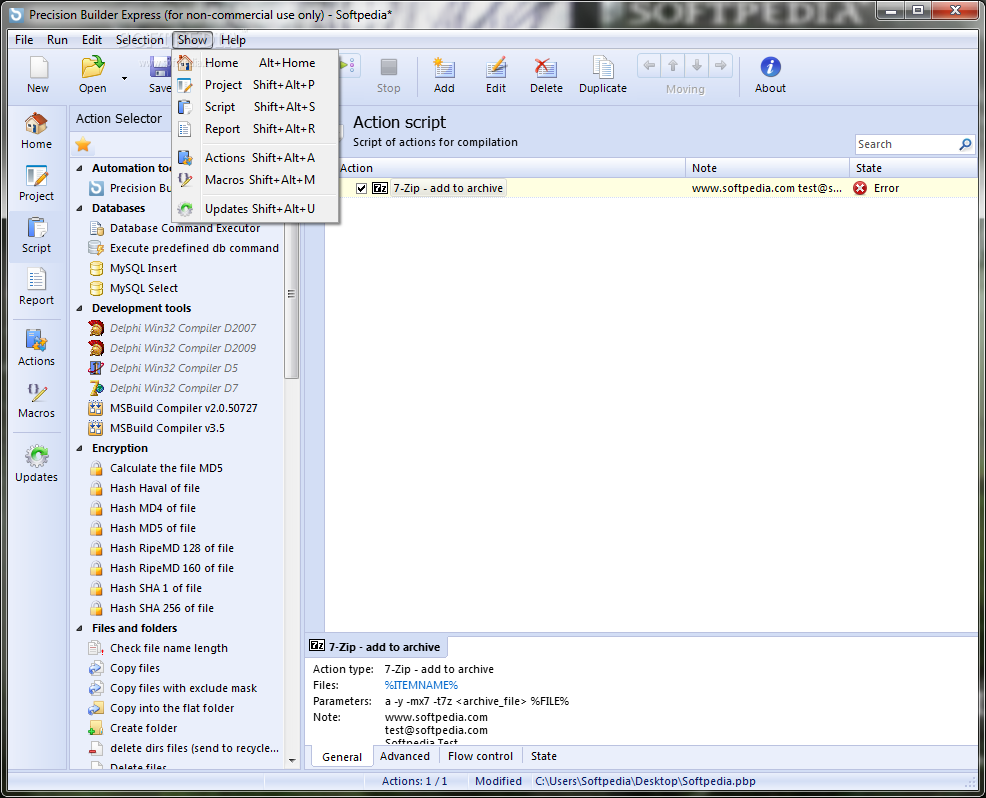This screenshot has height=798, width=986.
Task: Click the MySQL Insert database icon
Action: coord(96,269)
